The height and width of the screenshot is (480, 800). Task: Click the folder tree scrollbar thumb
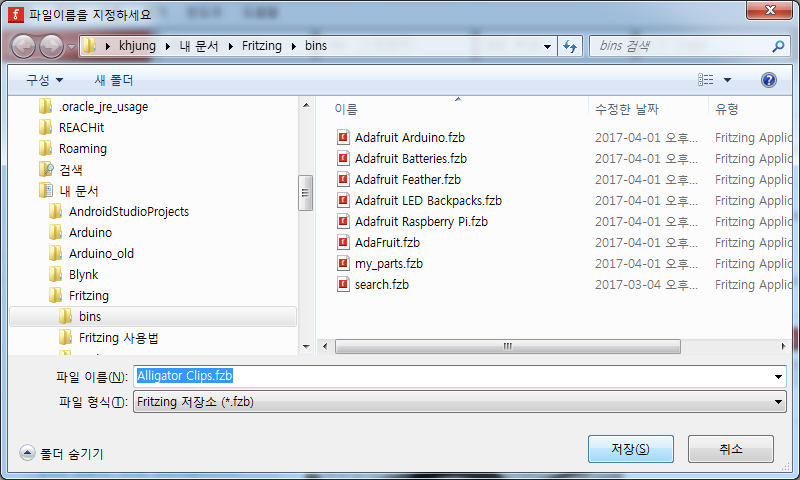coord(306,193)
